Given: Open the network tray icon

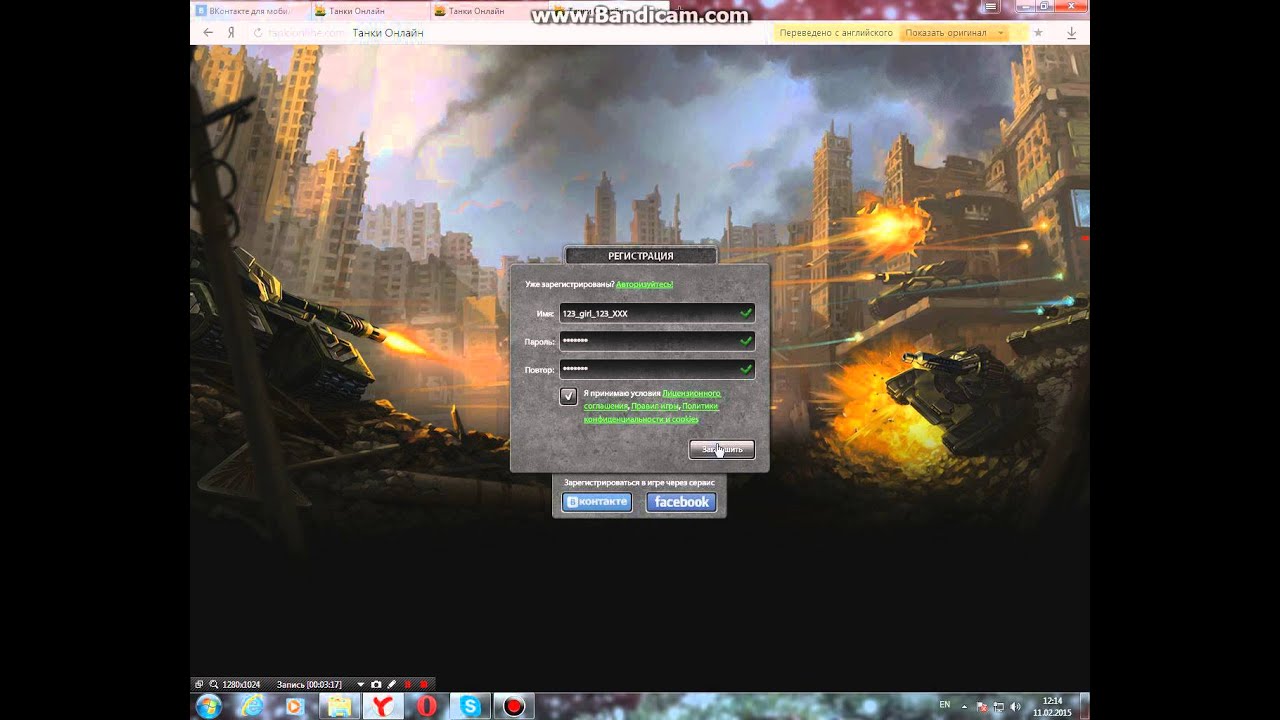Looking at the screenshot, I should point(998,706).
